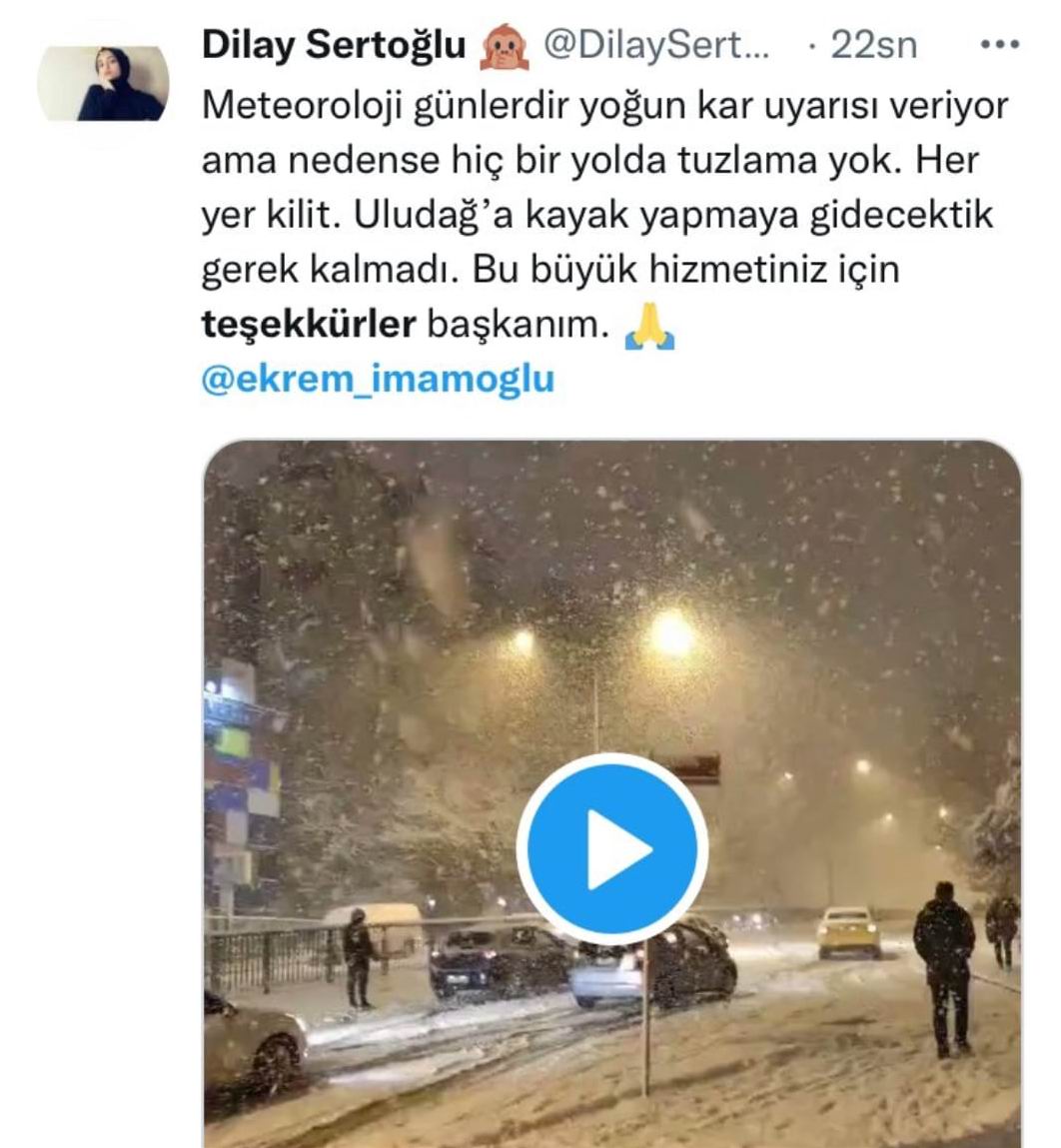
Task: Open the tweet's three-dot more options menu
Action: point(999,45)
